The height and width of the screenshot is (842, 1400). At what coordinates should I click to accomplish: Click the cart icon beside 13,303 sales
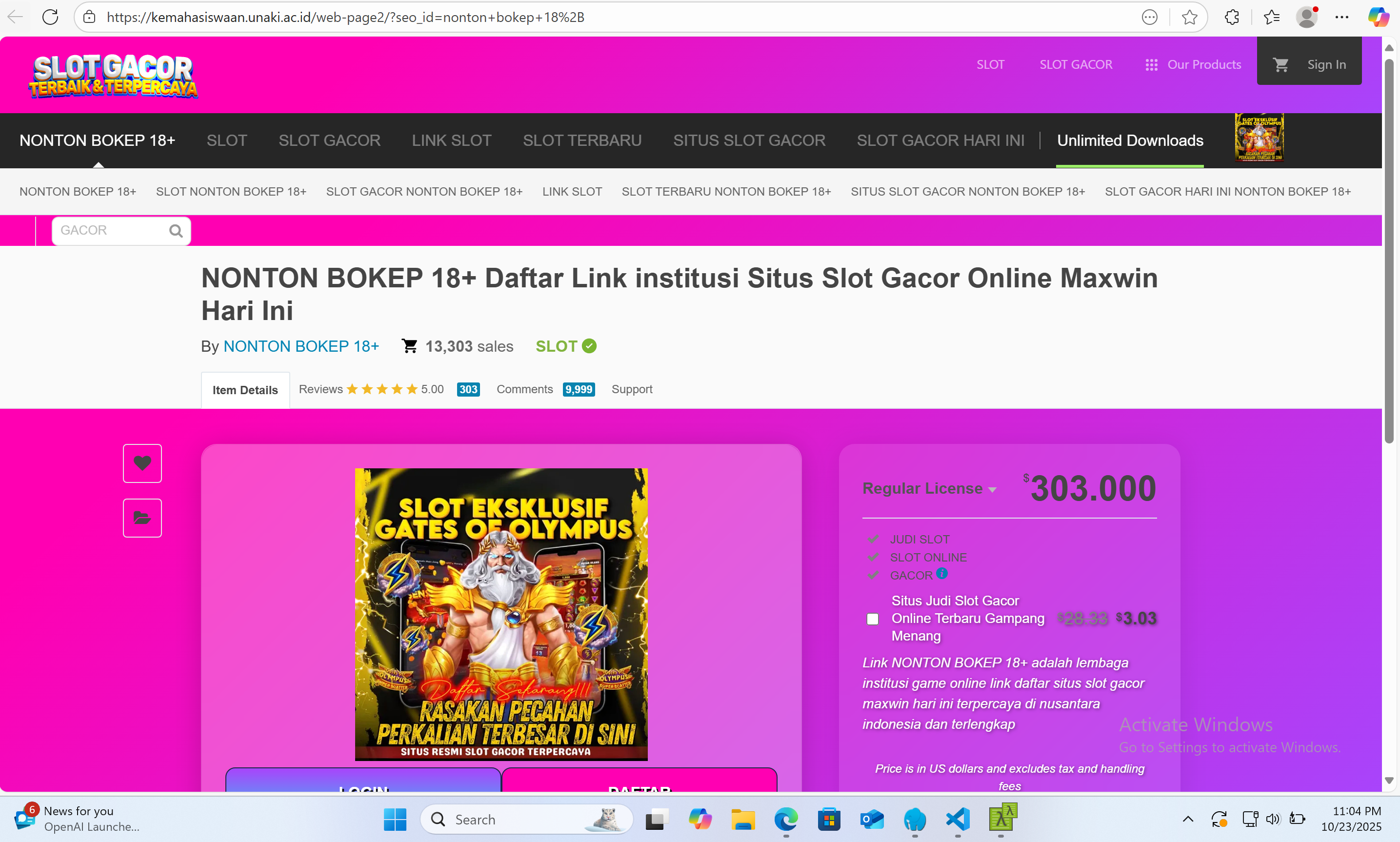[x=409, y=345]
